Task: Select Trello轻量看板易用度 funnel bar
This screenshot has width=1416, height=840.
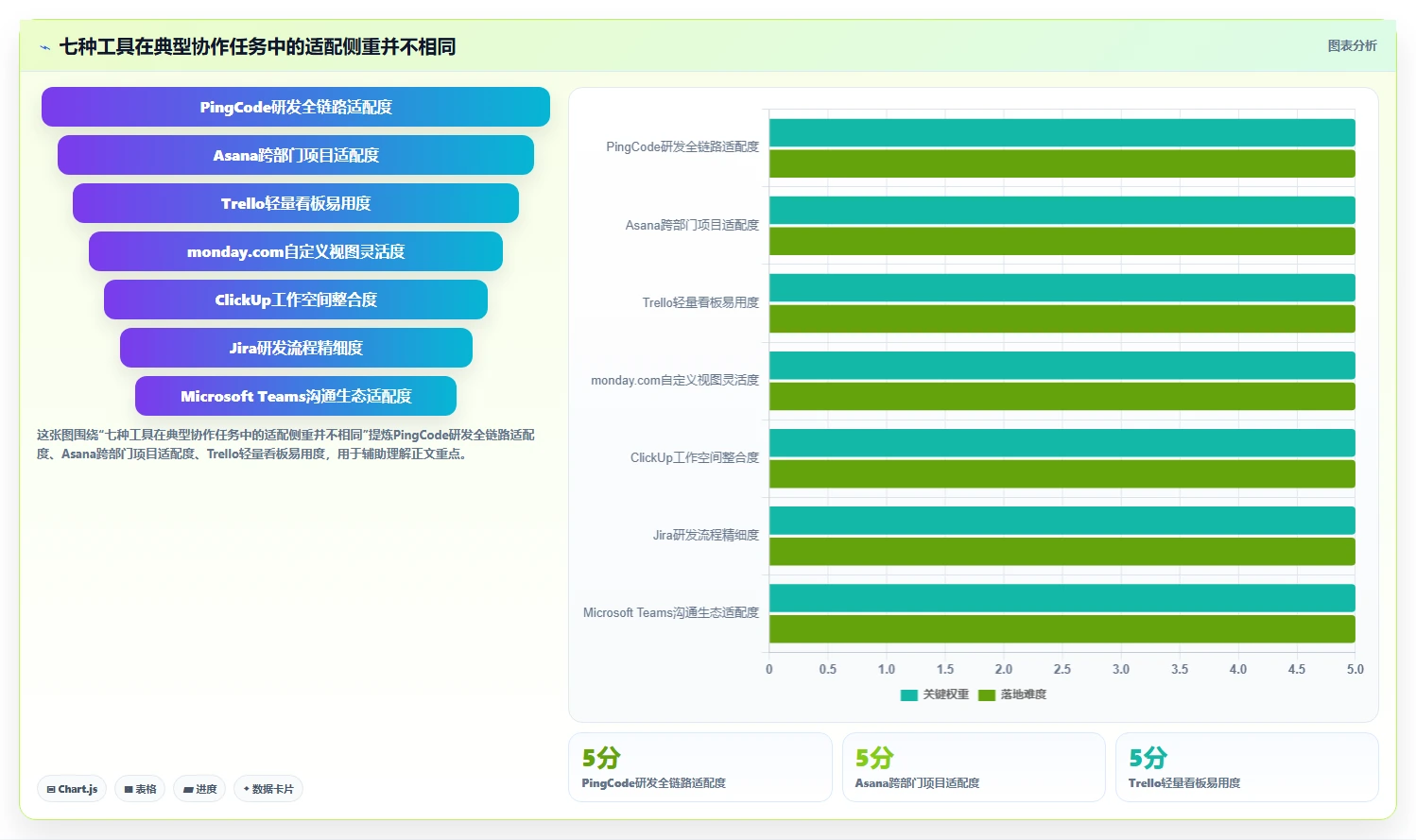Action: (296, 203)
